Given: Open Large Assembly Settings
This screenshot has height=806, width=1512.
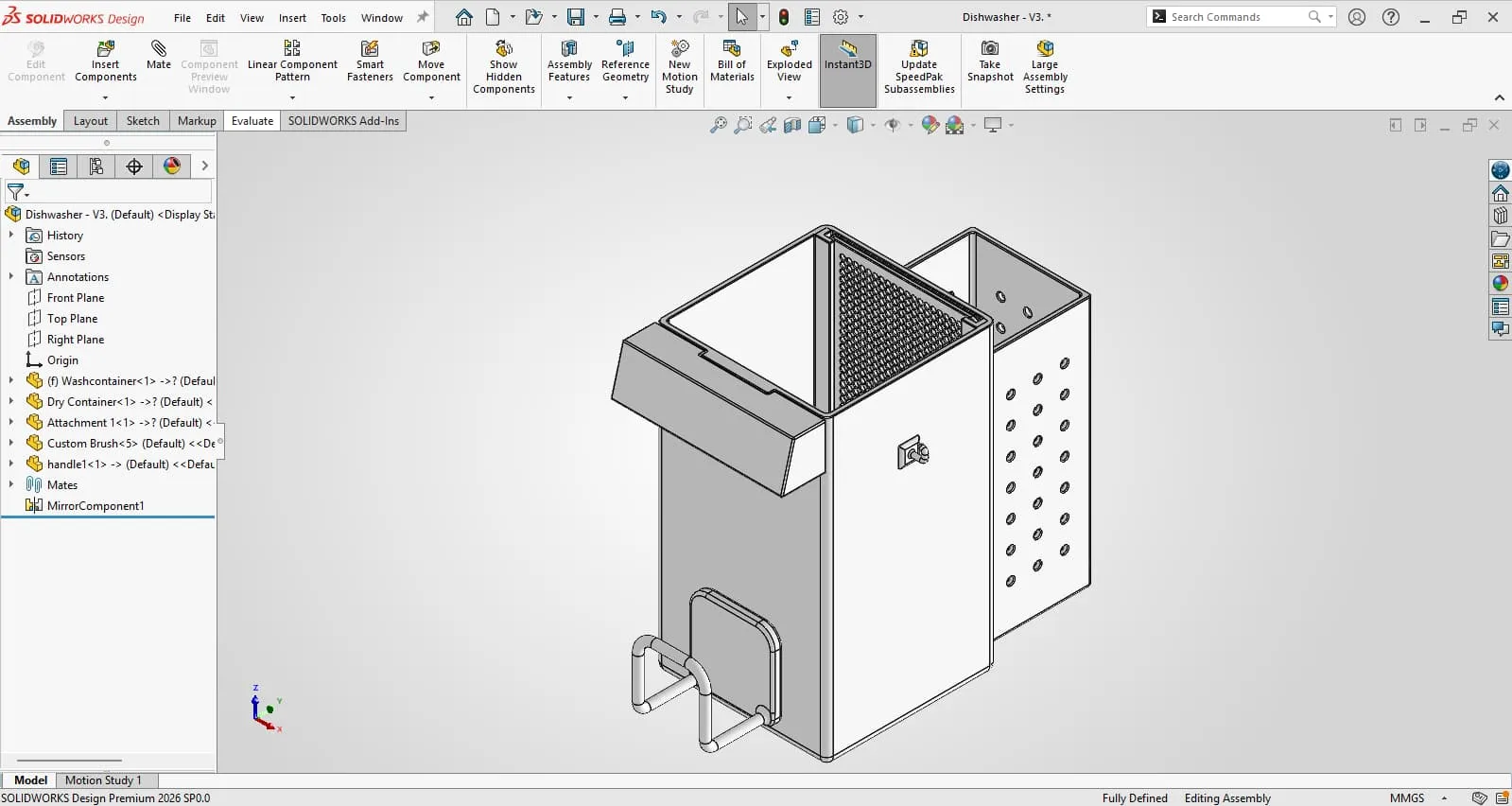Looking at the screenshot, I should pos(1045,67).
